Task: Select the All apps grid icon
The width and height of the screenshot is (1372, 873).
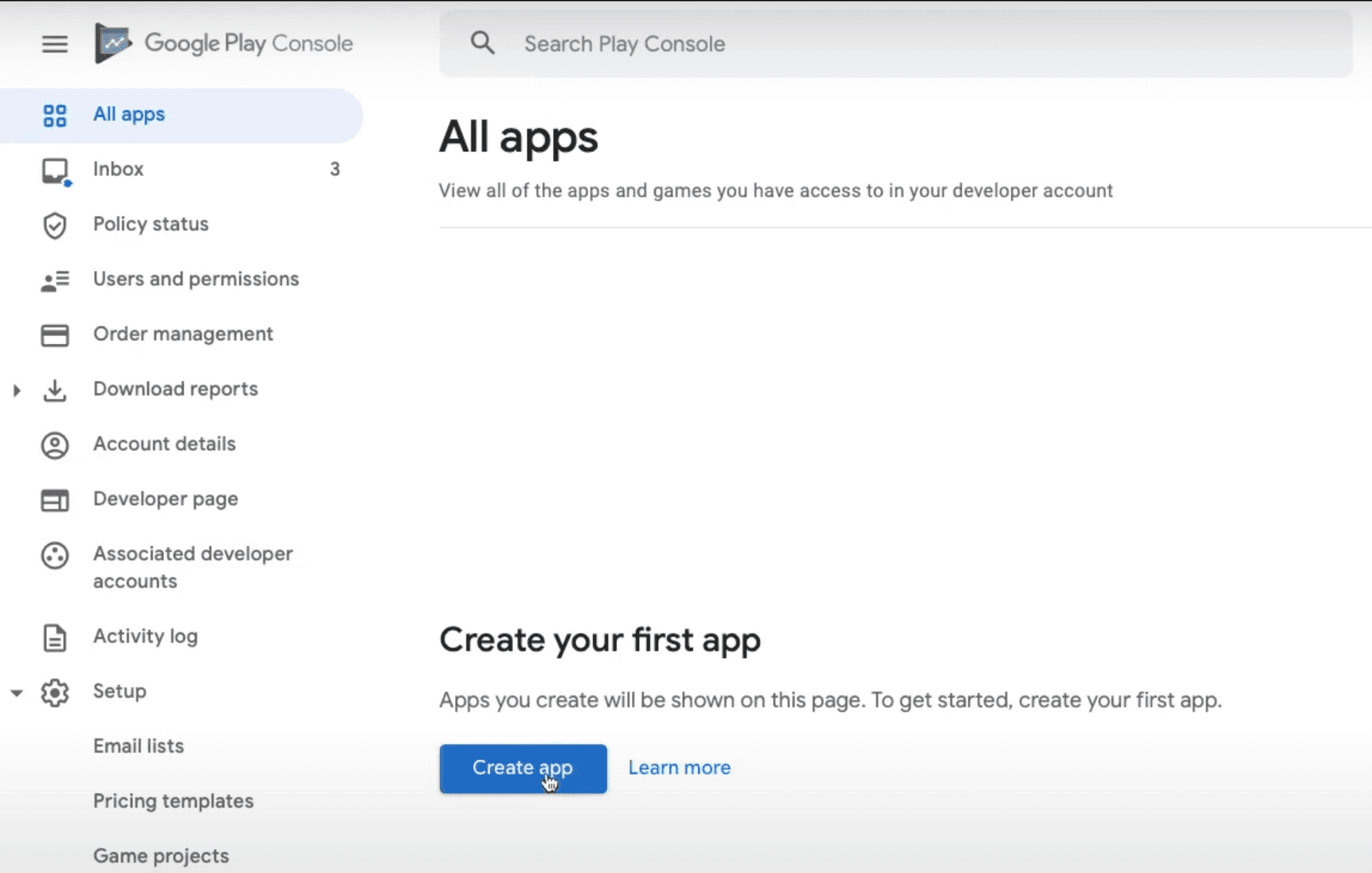Action: pyautogui.click(x=54, y=115)
